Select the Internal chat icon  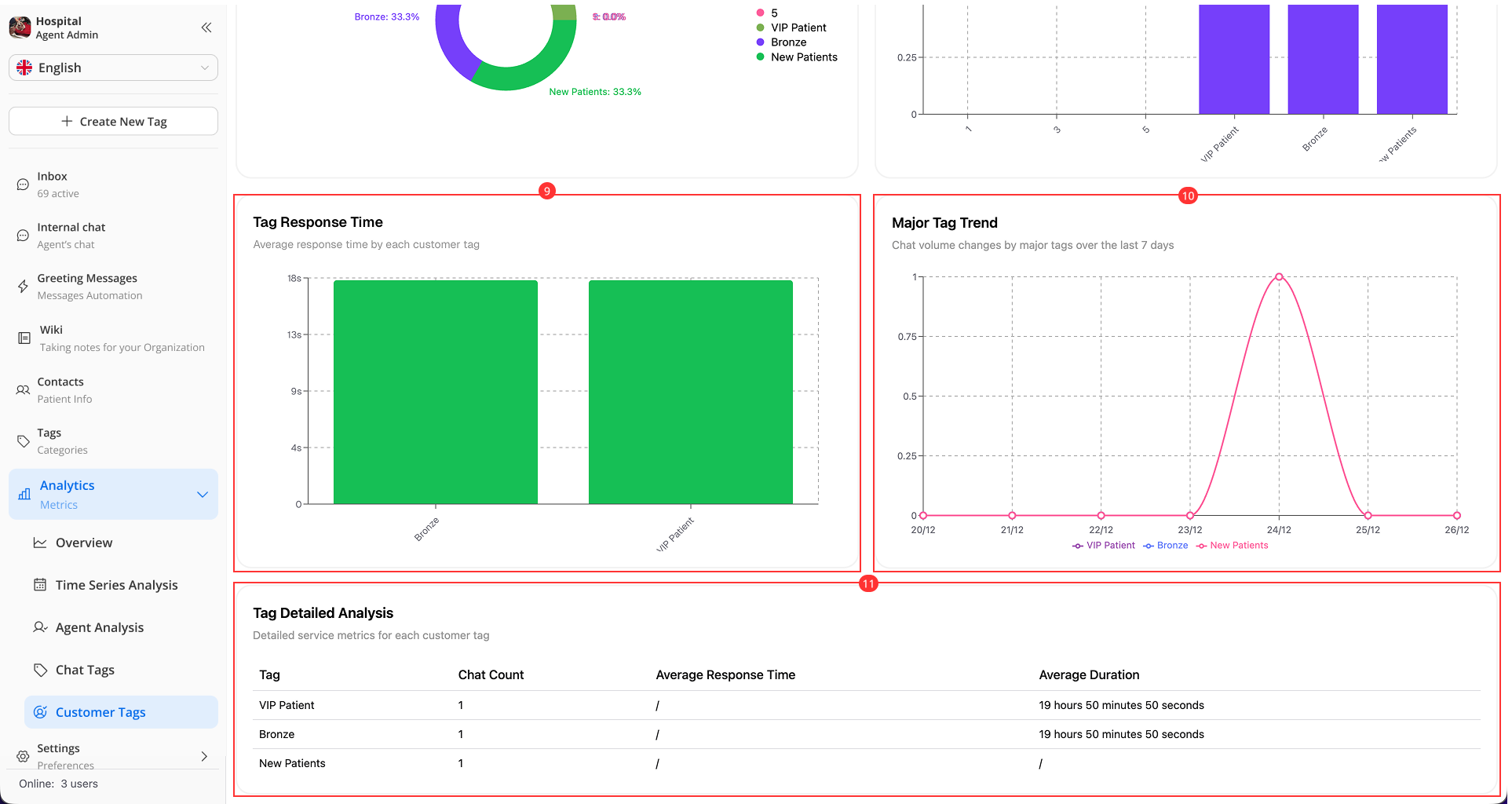22,235
